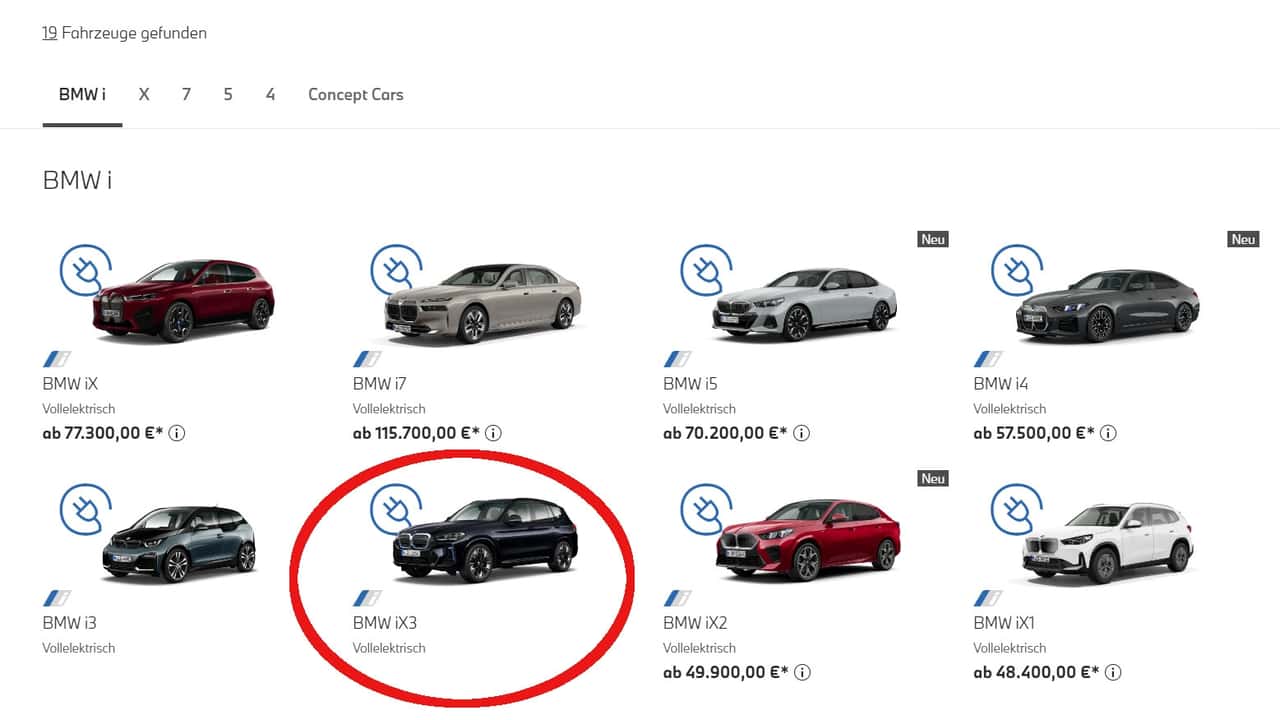Click the BMW i stripe logo above BMW i4
1280x720 pixels.
pyautogui.click(x=988, y=359)
